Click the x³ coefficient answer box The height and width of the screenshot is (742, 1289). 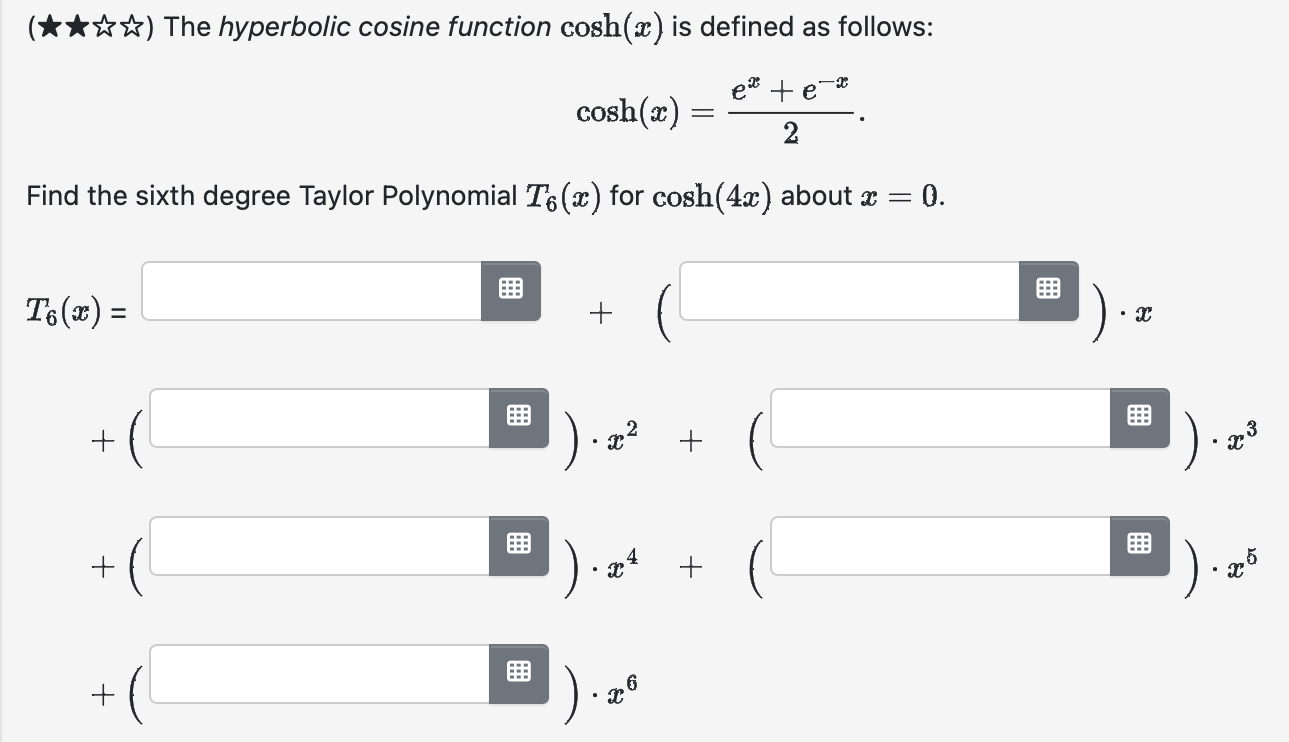pyautogui.click(x=940, y=418)
